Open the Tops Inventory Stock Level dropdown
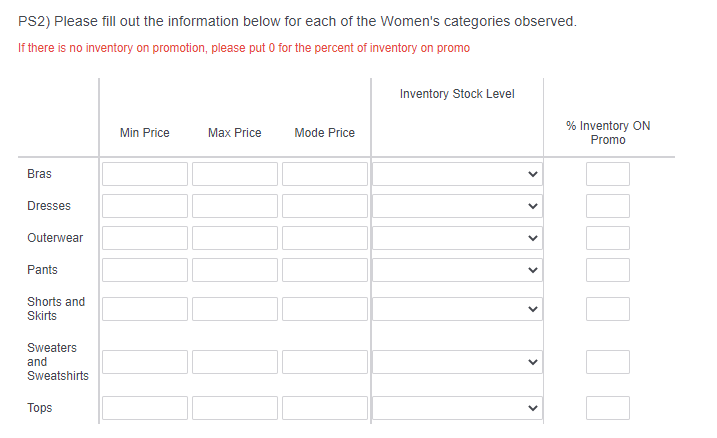 (x=457, y=408)
